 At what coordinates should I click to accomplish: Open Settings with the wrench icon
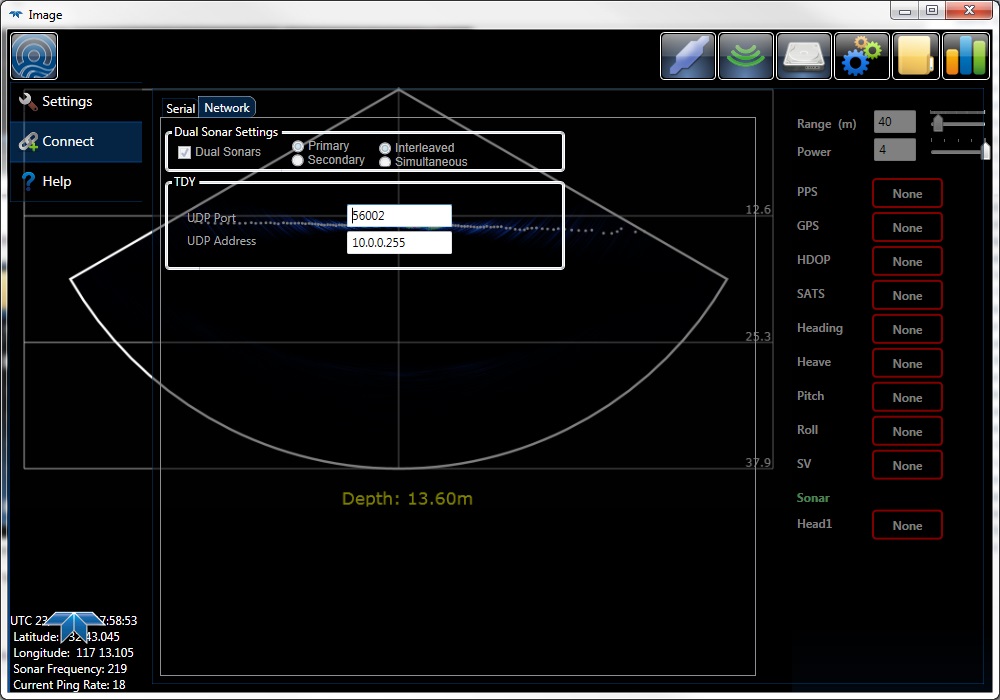click(66, 102)
